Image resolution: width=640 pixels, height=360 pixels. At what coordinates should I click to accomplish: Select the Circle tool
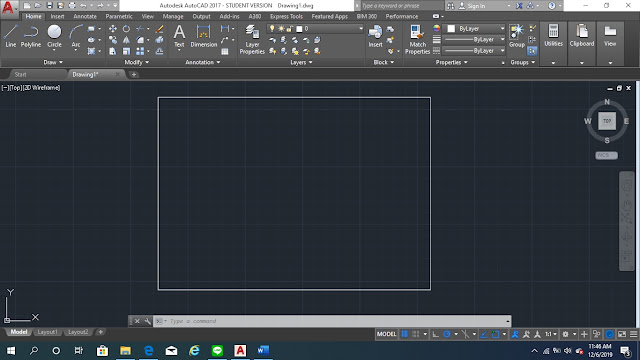(54, 36)
